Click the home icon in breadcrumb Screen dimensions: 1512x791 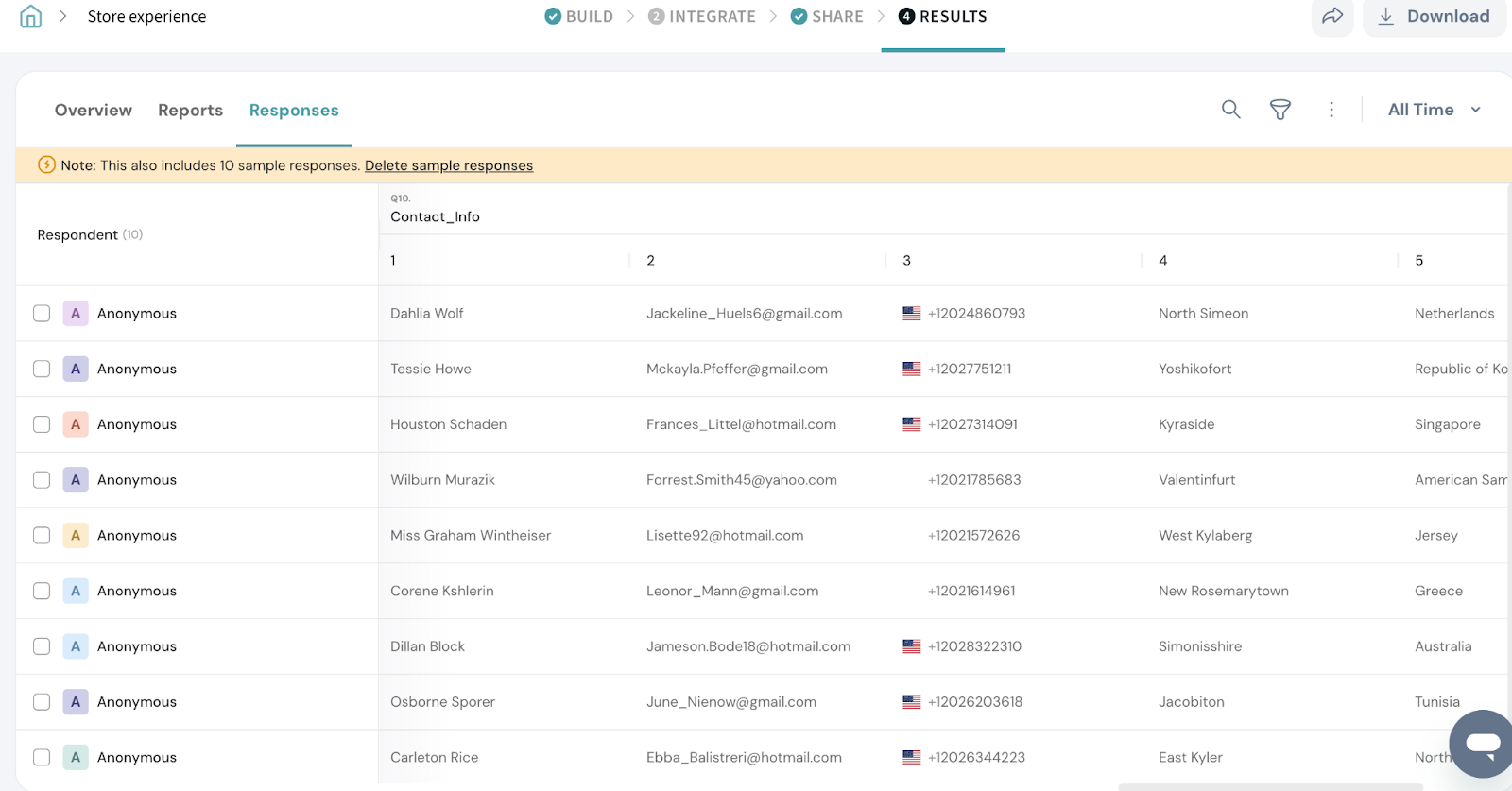pyautogui.click(x=30, y=16)
